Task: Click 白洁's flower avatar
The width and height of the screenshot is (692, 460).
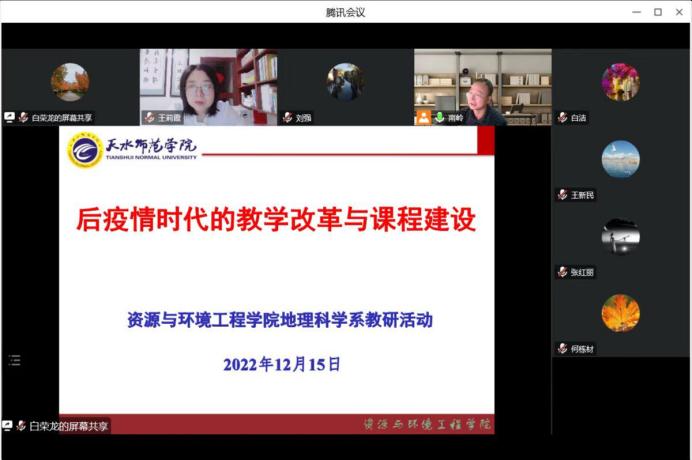Action: [x=620, y=82]
